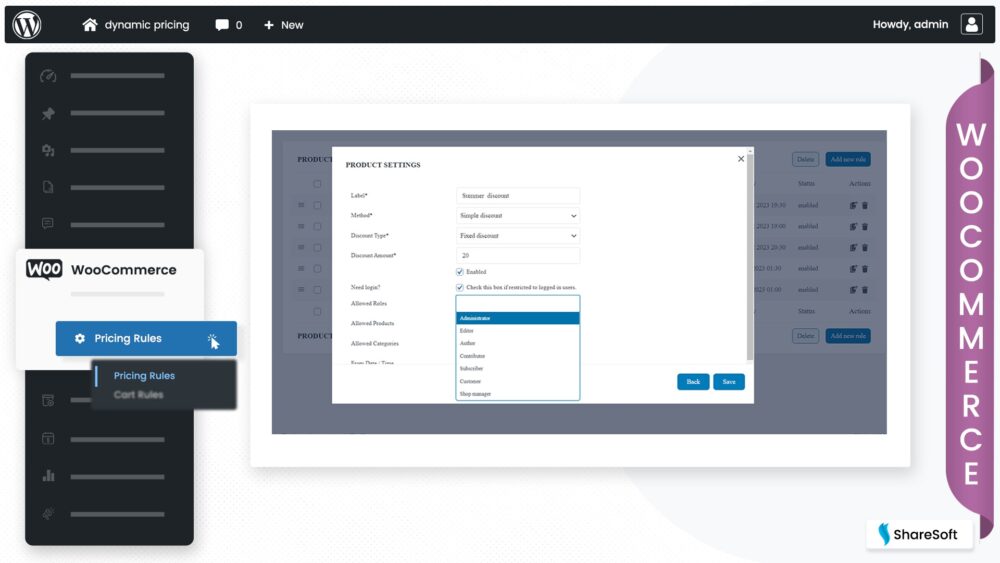Viewport: 1000px width, 563px height.
Task: Click the dashboard gauge icon in the sidebar
Action: click(x=48, y=76)
